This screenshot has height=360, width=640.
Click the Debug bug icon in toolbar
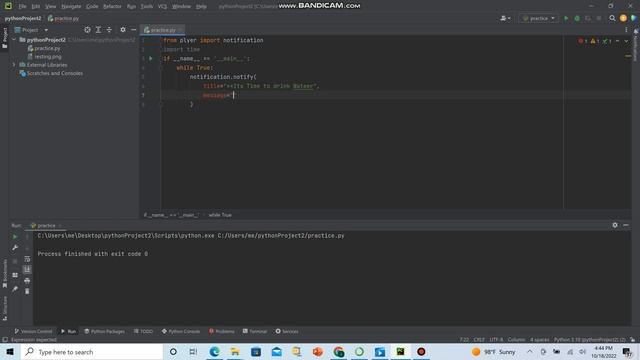point(577,18)
